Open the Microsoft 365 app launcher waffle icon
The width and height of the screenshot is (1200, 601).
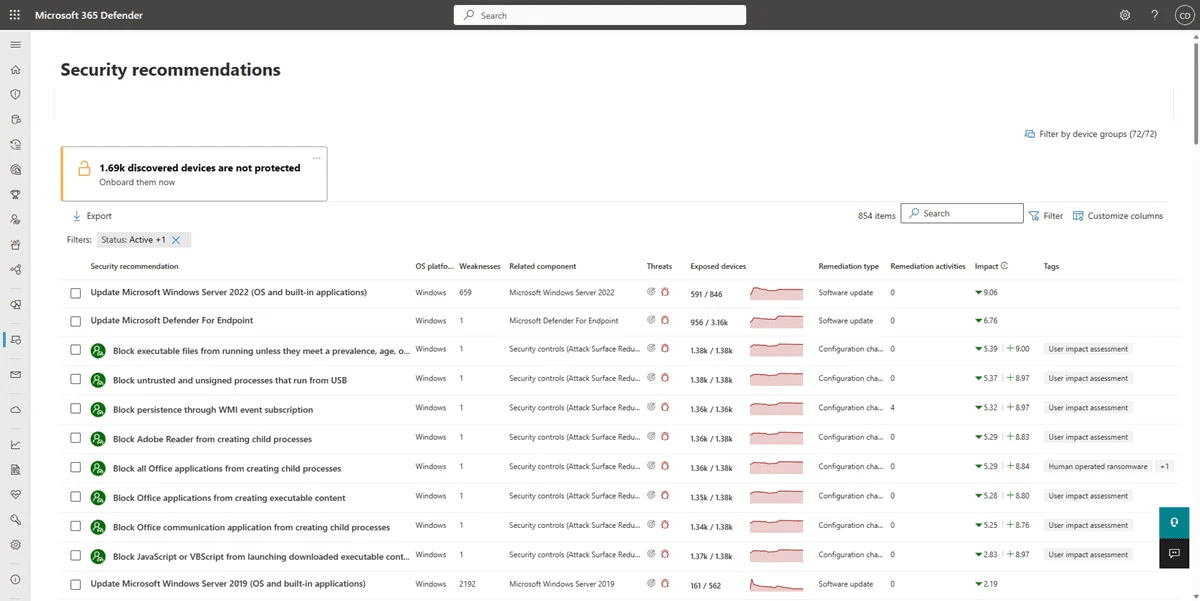(15, 15)
